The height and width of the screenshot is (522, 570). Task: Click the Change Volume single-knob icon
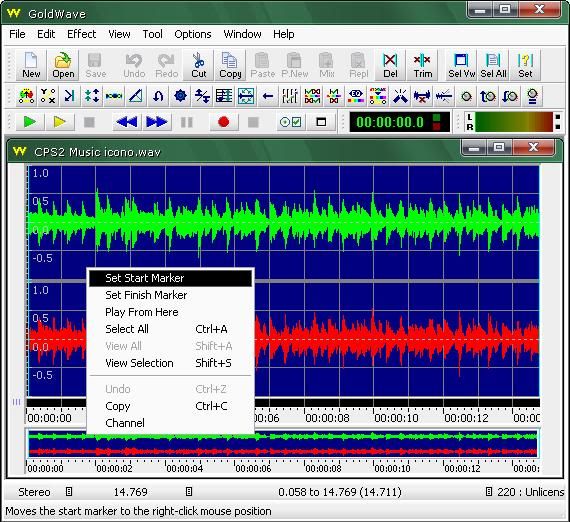[466, 96]
